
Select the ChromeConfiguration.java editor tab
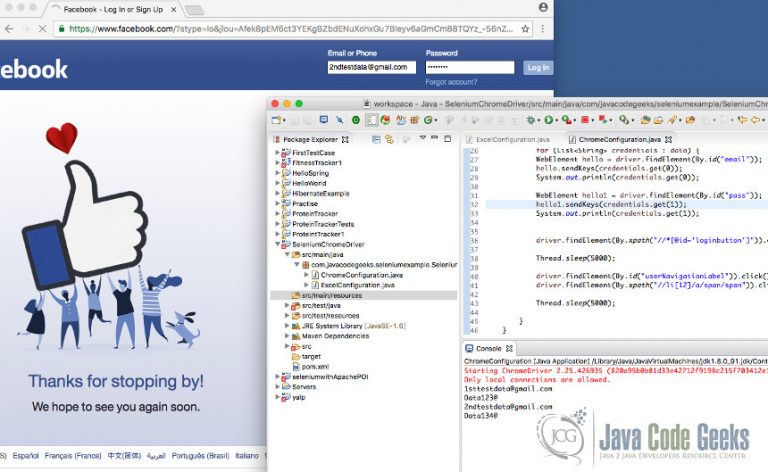tap(620, 140)
